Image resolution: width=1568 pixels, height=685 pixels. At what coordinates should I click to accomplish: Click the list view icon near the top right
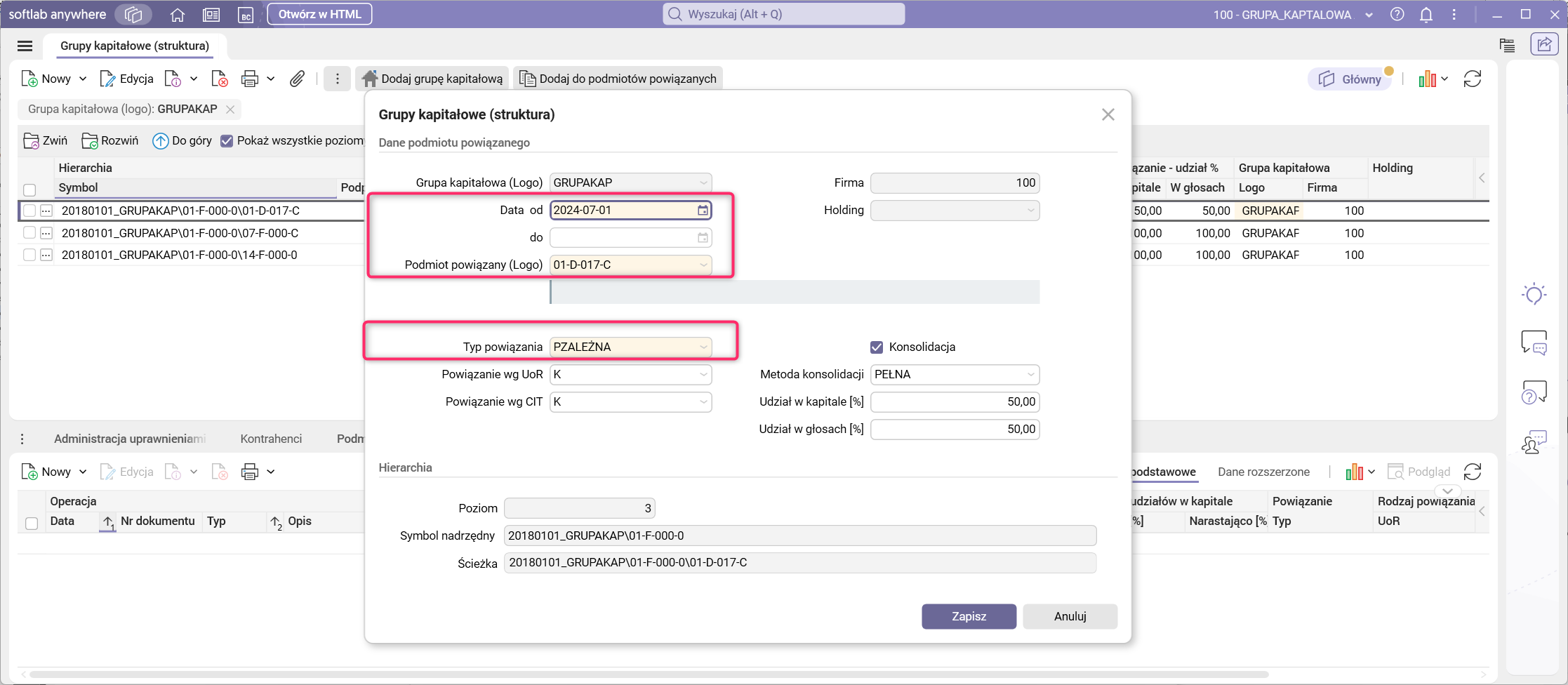point(1507,46)
